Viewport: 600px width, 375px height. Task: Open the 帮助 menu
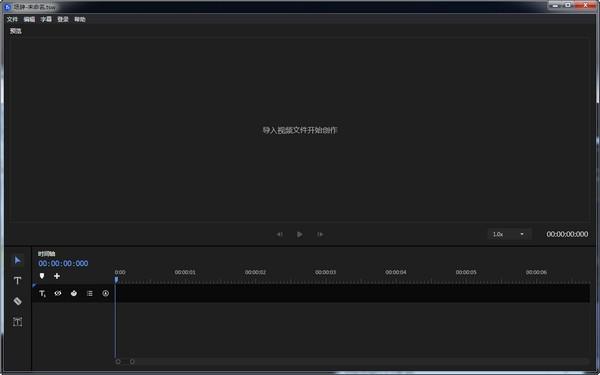pyautogui.click(x=80, y=19)
